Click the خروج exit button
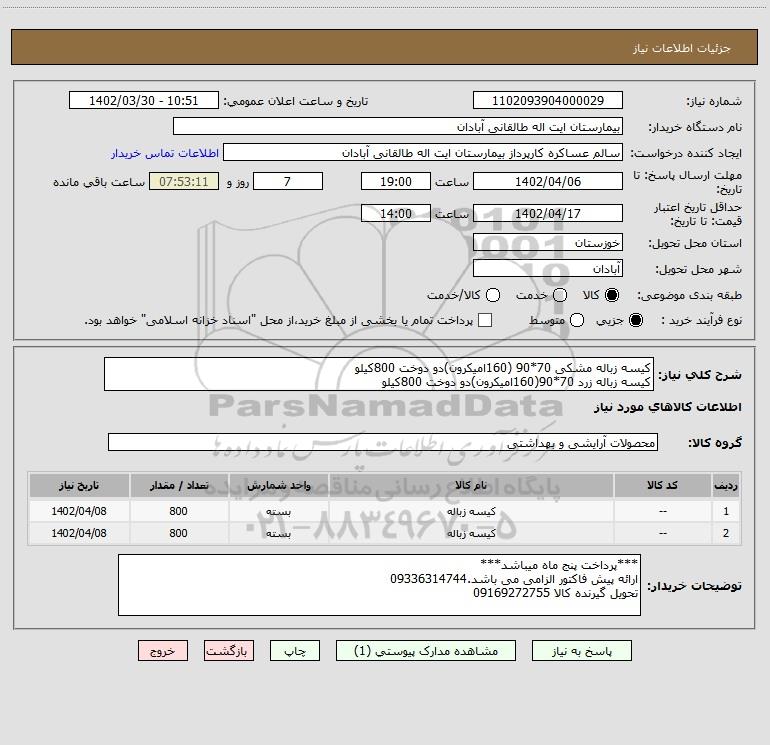The height and width of the screenshot is (745, 770). [x=163, y=651]
